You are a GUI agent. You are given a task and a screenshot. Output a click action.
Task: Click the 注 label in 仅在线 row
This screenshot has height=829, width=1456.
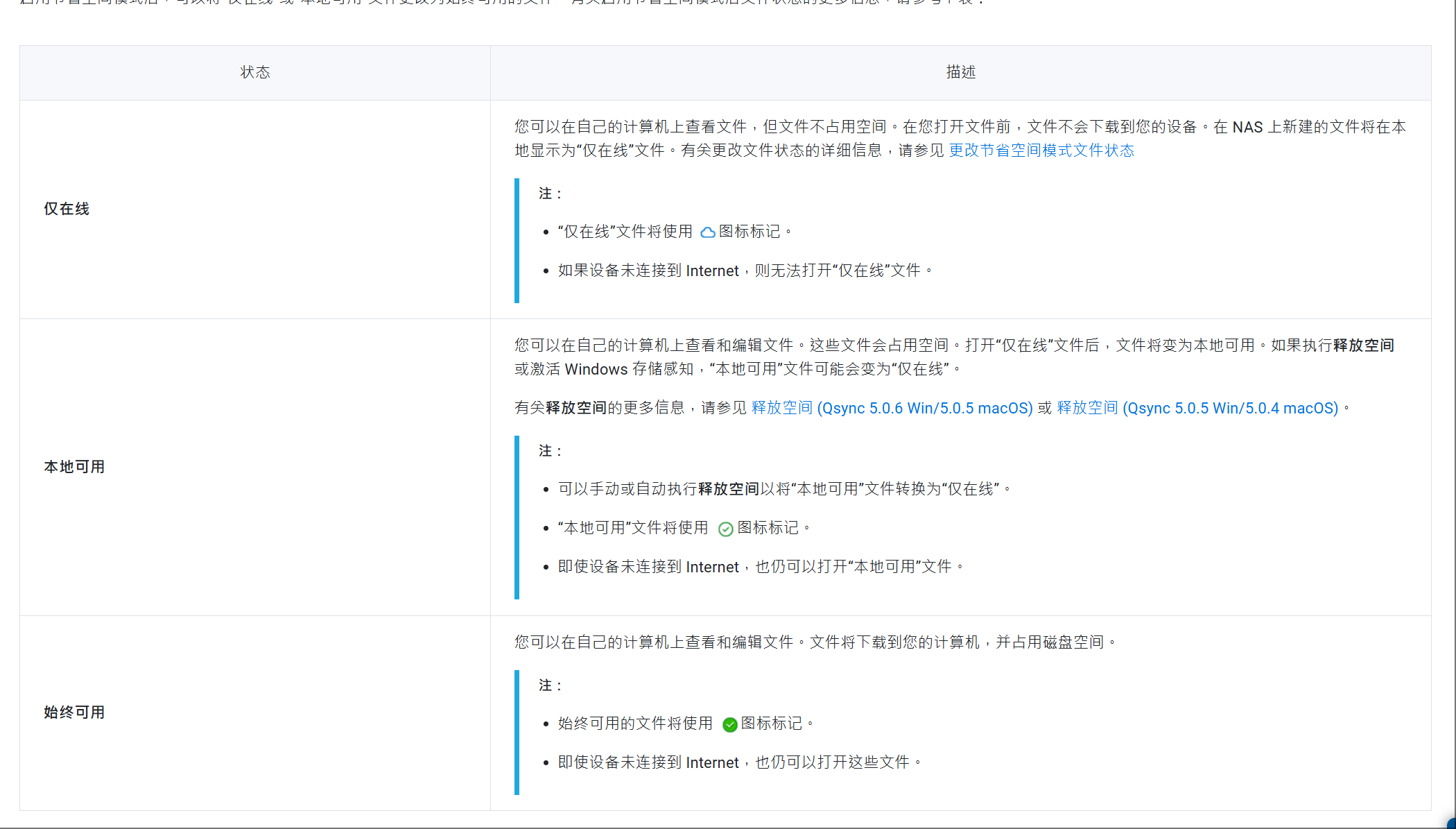(550, 194)
